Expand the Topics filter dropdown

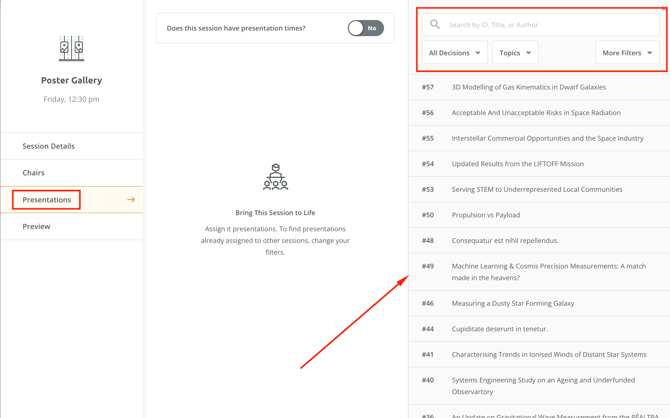click(515, 53)
